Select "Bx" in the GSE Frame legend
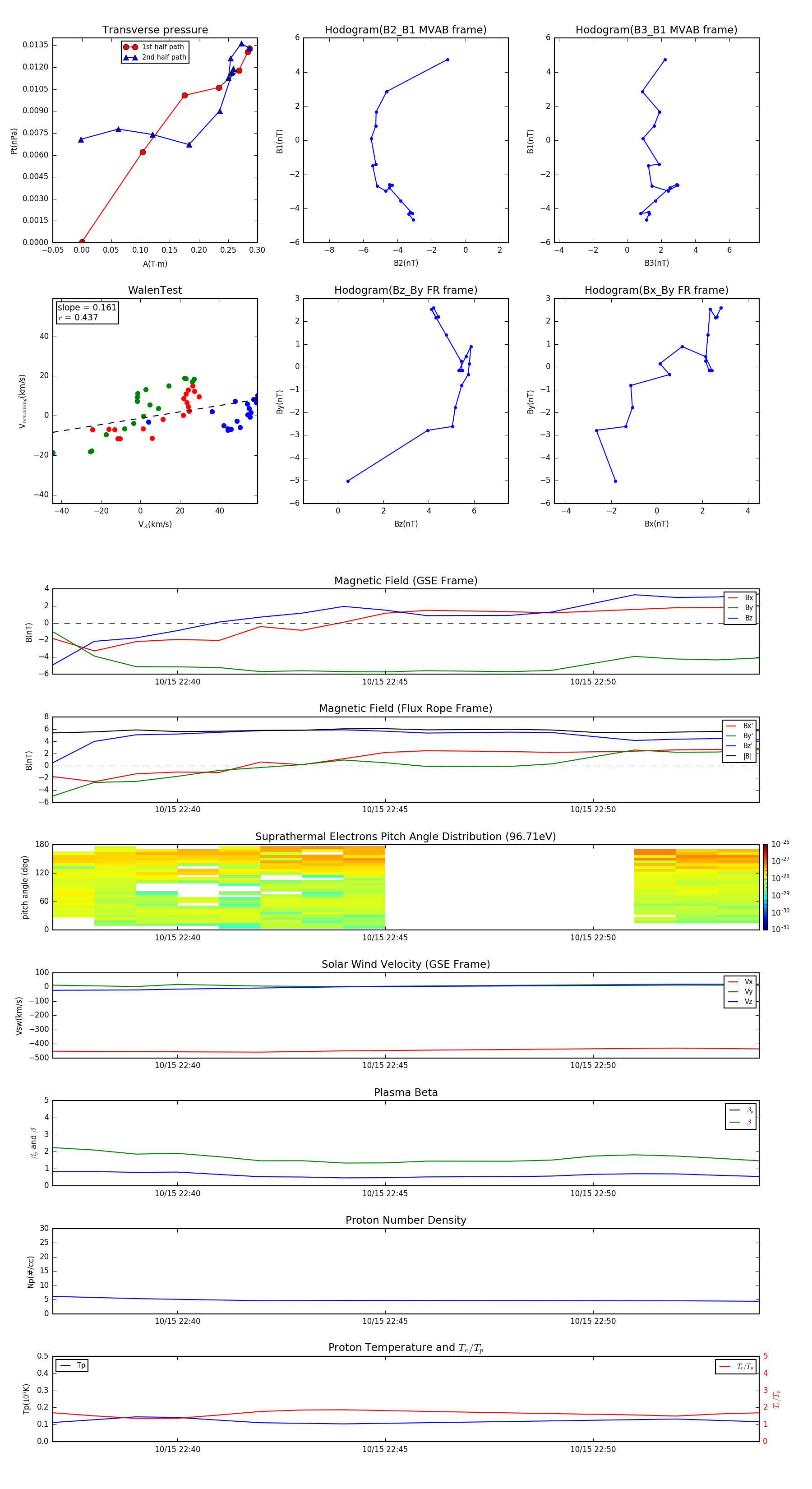The width and height of the screenshot is (812, 1489). pyautogui.click(x=740, y=598)
